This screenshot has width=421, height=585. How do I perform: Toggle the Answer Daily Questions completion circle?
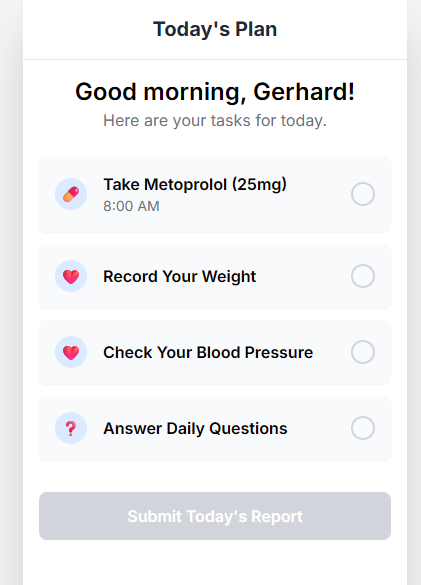363,428
